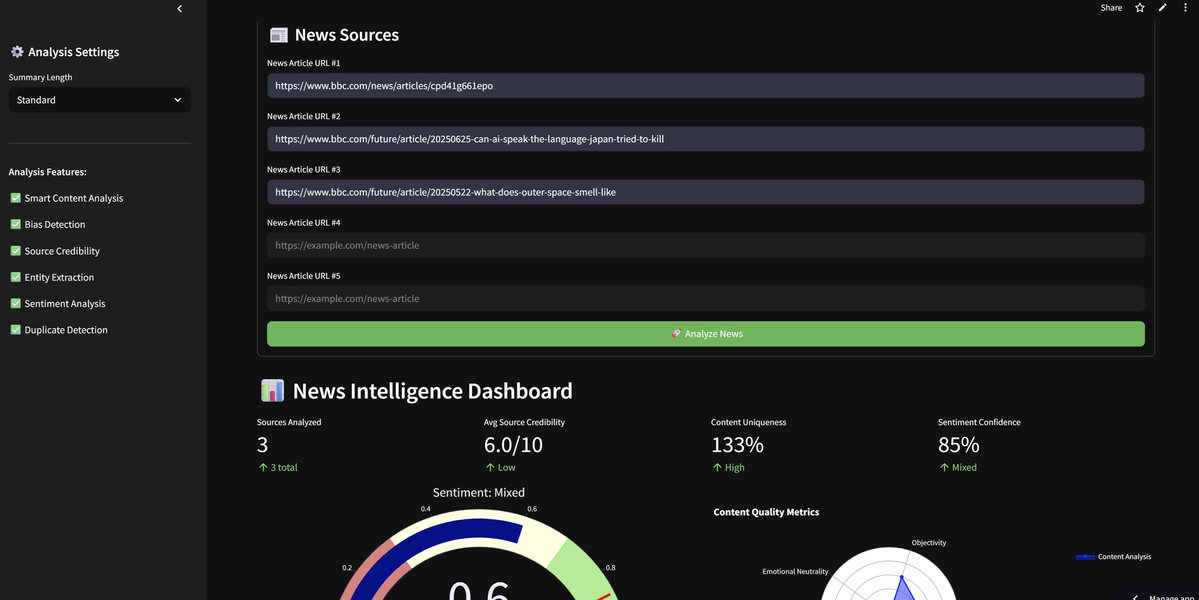Disable the Bias Detection checkbox
1199x600 pixels.
coord(15,224)
